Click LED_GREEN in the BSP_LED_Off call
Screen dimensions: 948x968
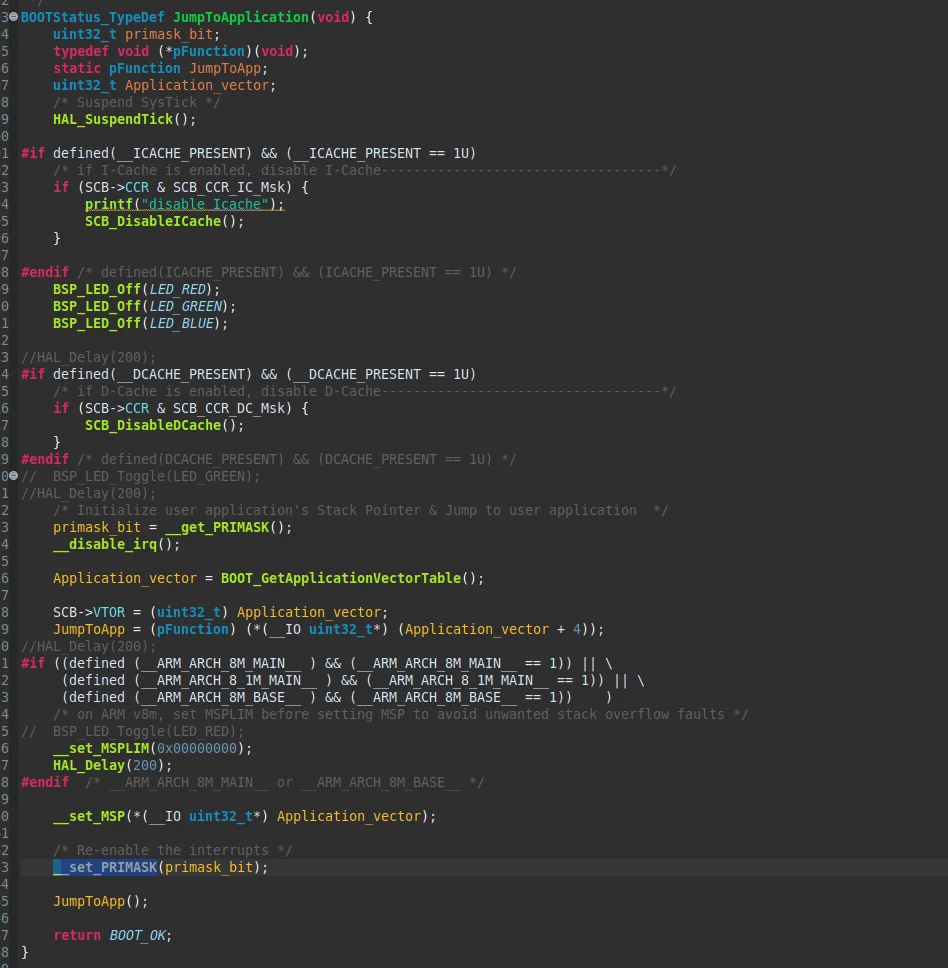[x=185, y=306]
